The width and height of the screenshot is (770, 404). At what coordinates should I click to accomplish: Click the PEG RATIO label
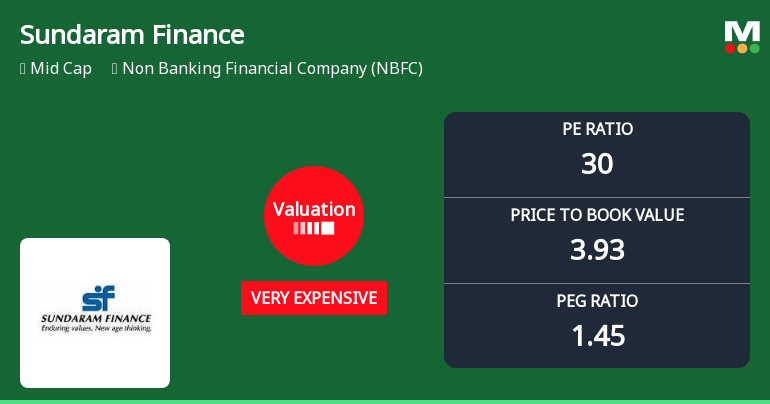(x=597, y=301)
